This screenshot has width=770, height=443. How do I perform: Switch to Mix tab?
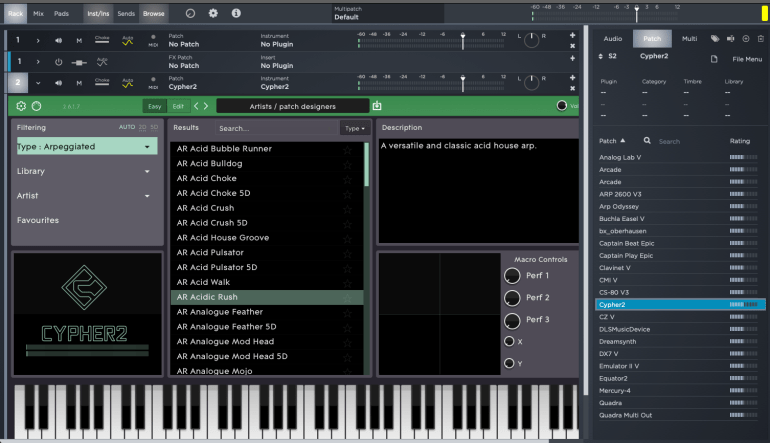pos(38,13)
